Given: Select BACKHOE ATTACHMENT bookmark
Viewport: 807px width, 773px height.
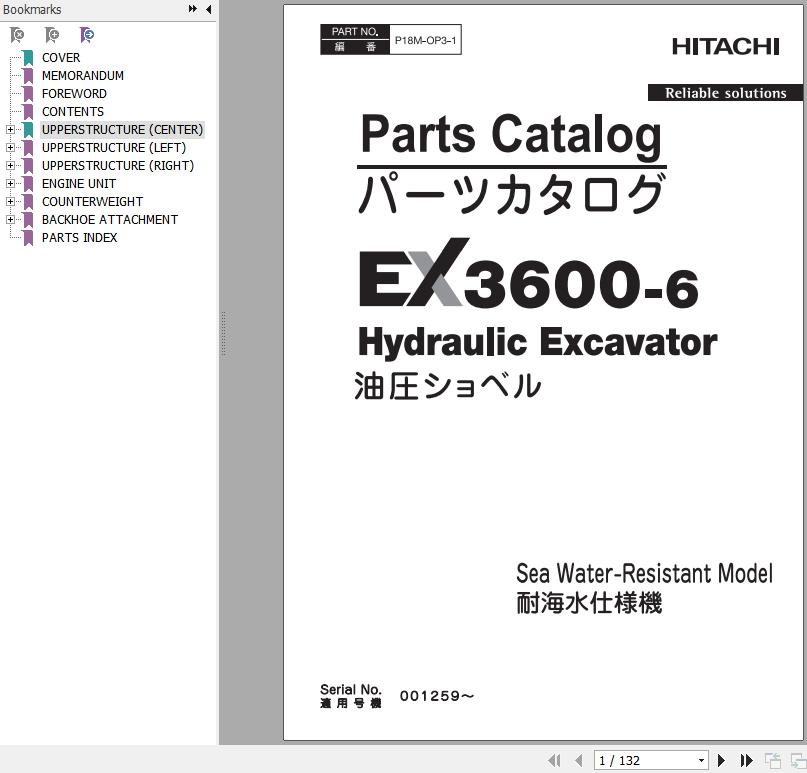Looking at the screenshot, I should pos(110,220).
